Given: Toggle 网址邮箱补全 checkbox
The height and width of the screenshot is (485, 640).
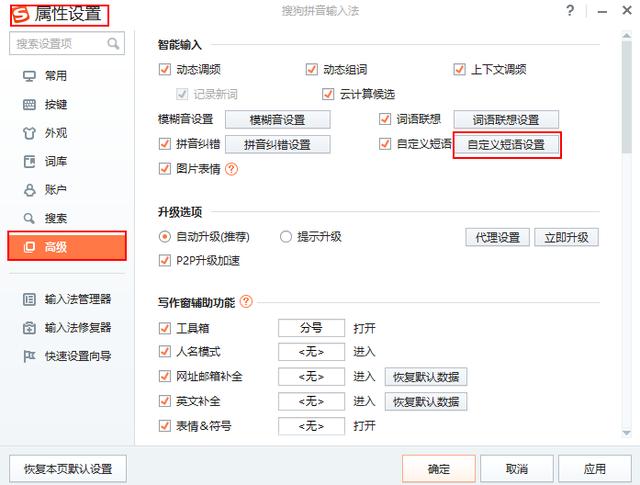Looking at the screenshot, I should [164, 376].
